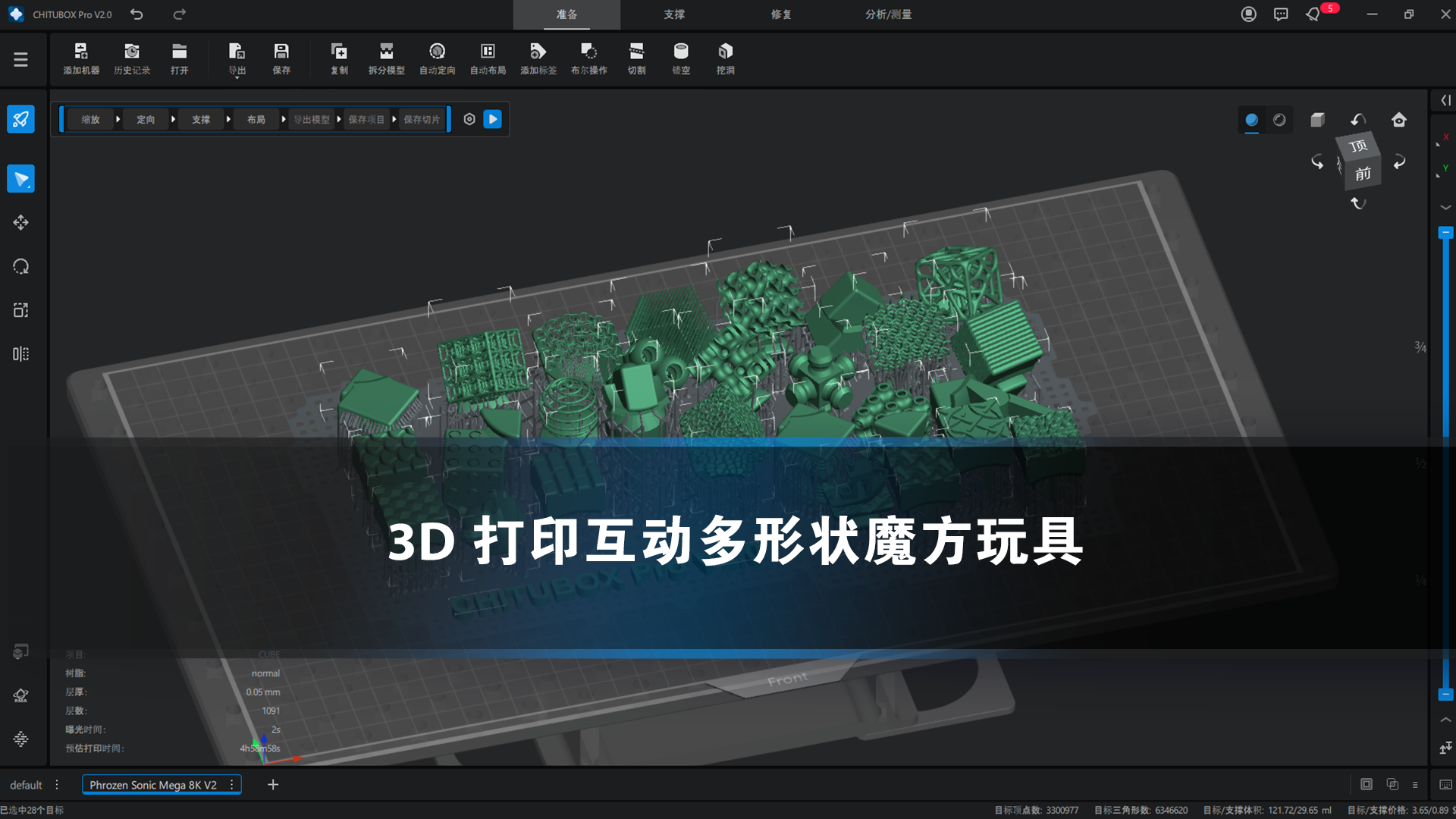Open 历史记录 history records
The image size is (1456, 819).
pos(132,58)
